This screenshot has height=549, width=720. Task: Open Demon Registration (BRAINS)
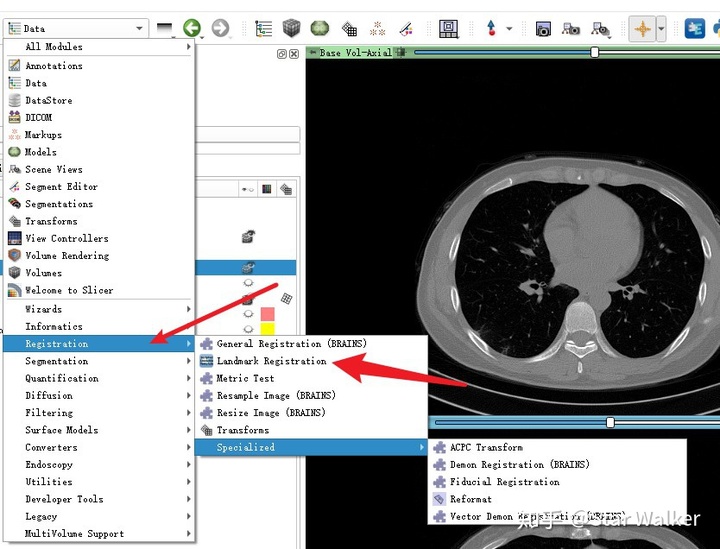(557, 465)
